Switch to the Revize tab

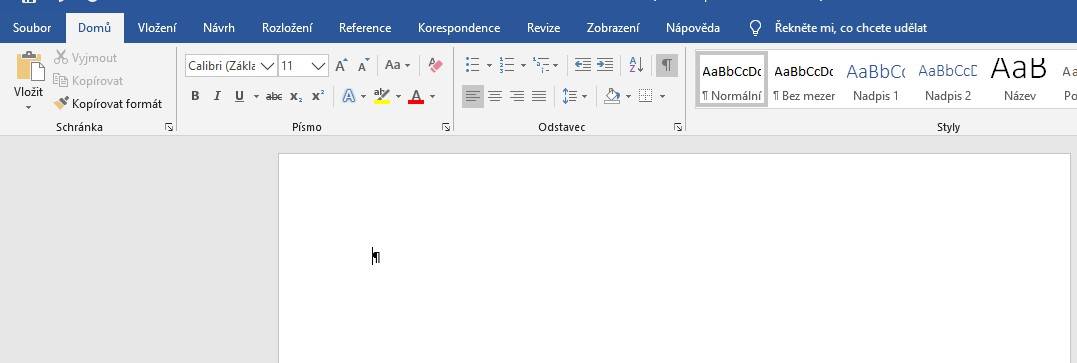(543, 28)
